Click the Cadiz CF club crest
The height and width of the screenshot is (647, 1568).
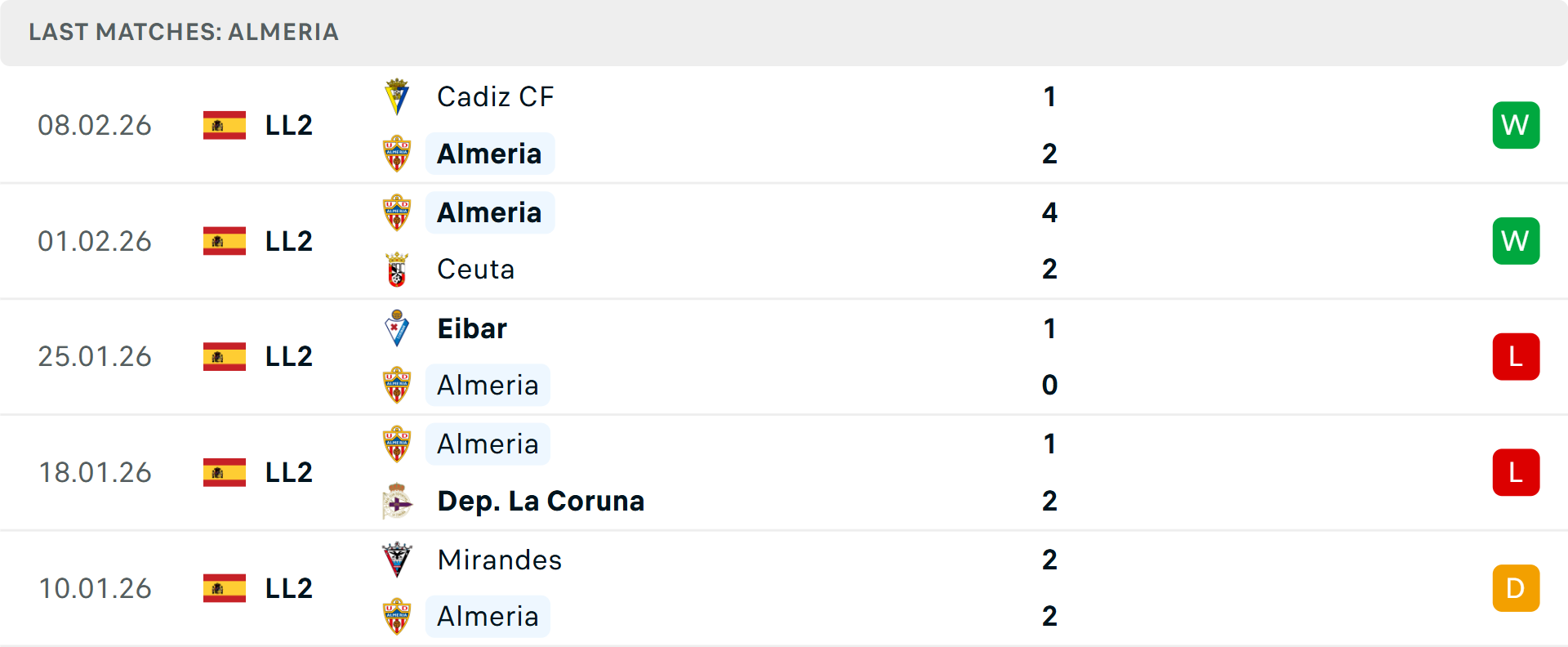pyautogui.click(x=397, y=97)
